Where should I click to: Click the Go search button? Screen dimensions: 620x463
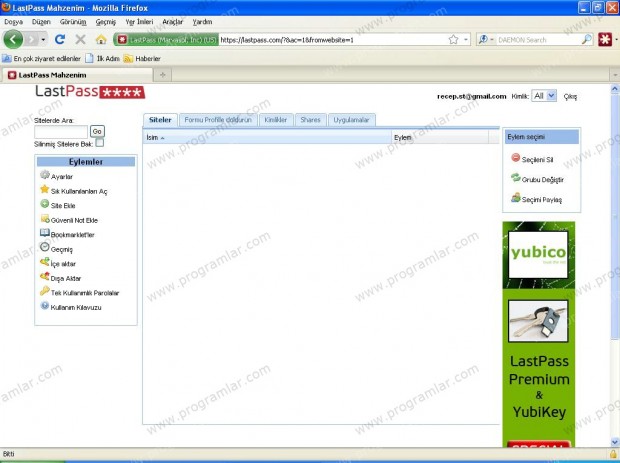(97, 131)
